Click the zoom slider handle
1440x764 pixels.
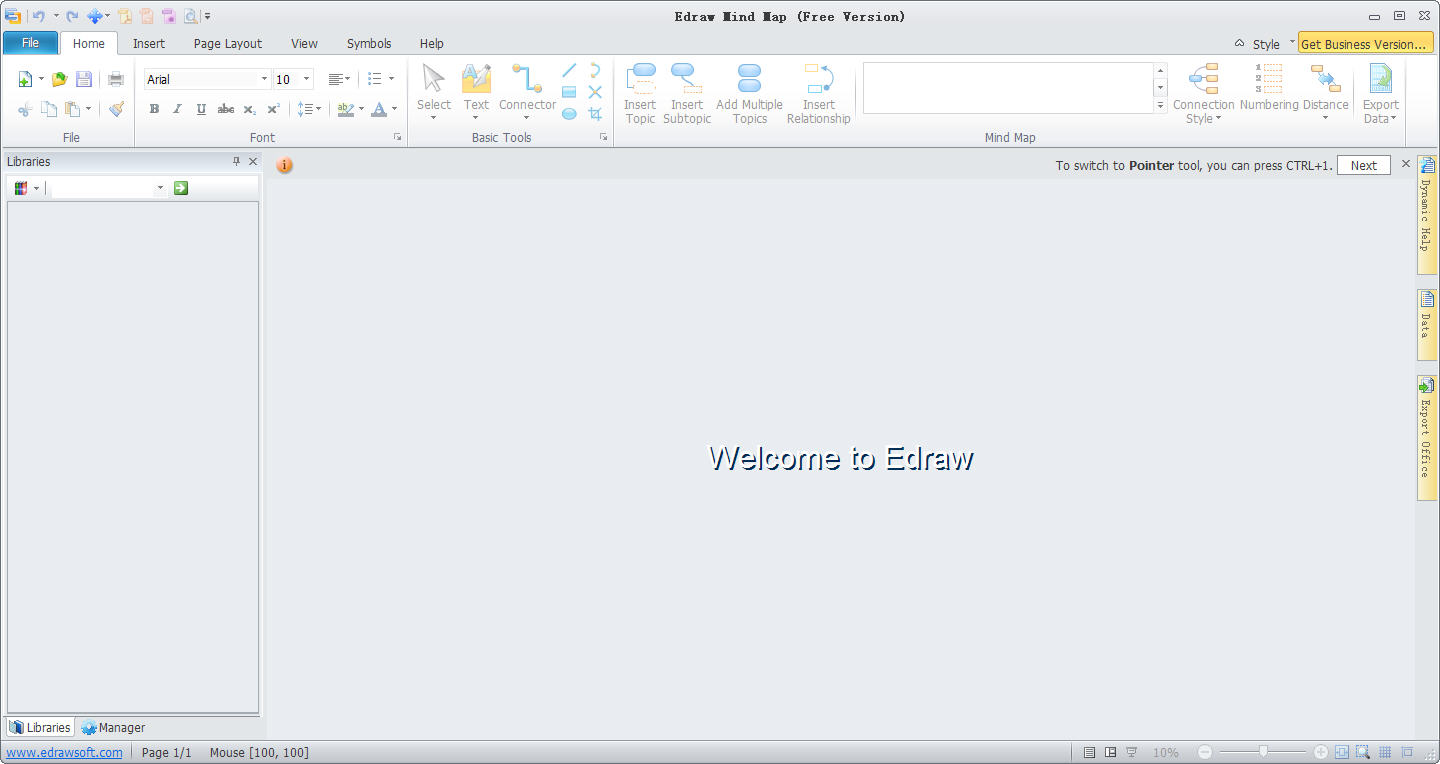pyautogui.click(x=1264, y=751)
